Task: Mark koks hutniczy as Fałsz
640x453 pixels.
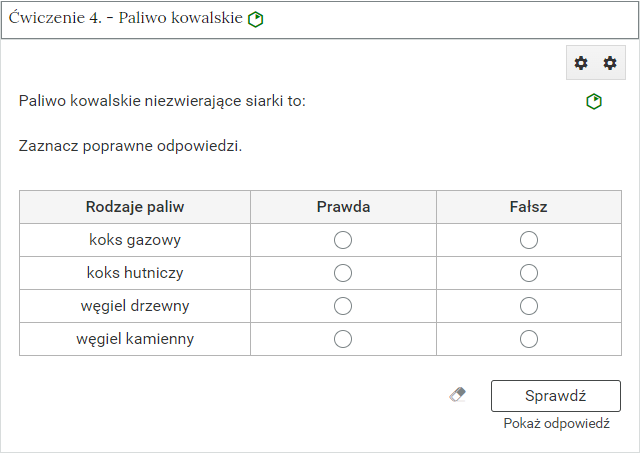Action: (x=529, y=273)
